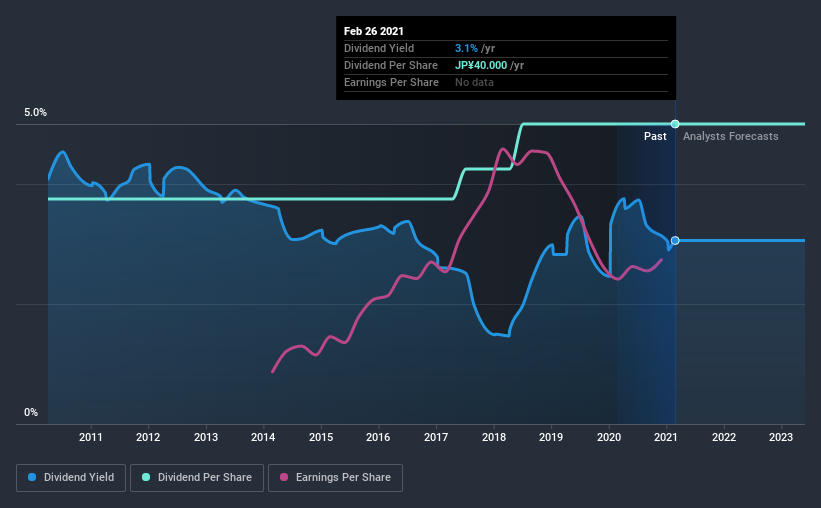Click the 2014 x-axis label

(x=263, y=437)
